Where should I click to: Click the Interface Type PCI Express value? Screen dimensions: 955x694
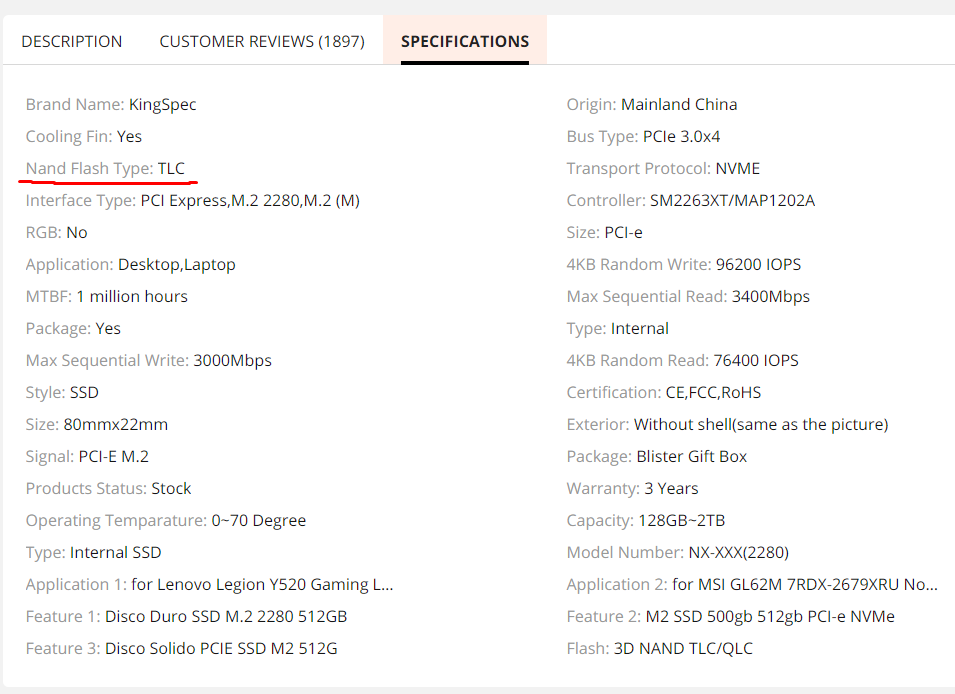pyautogui.click(x=249, y=200)
